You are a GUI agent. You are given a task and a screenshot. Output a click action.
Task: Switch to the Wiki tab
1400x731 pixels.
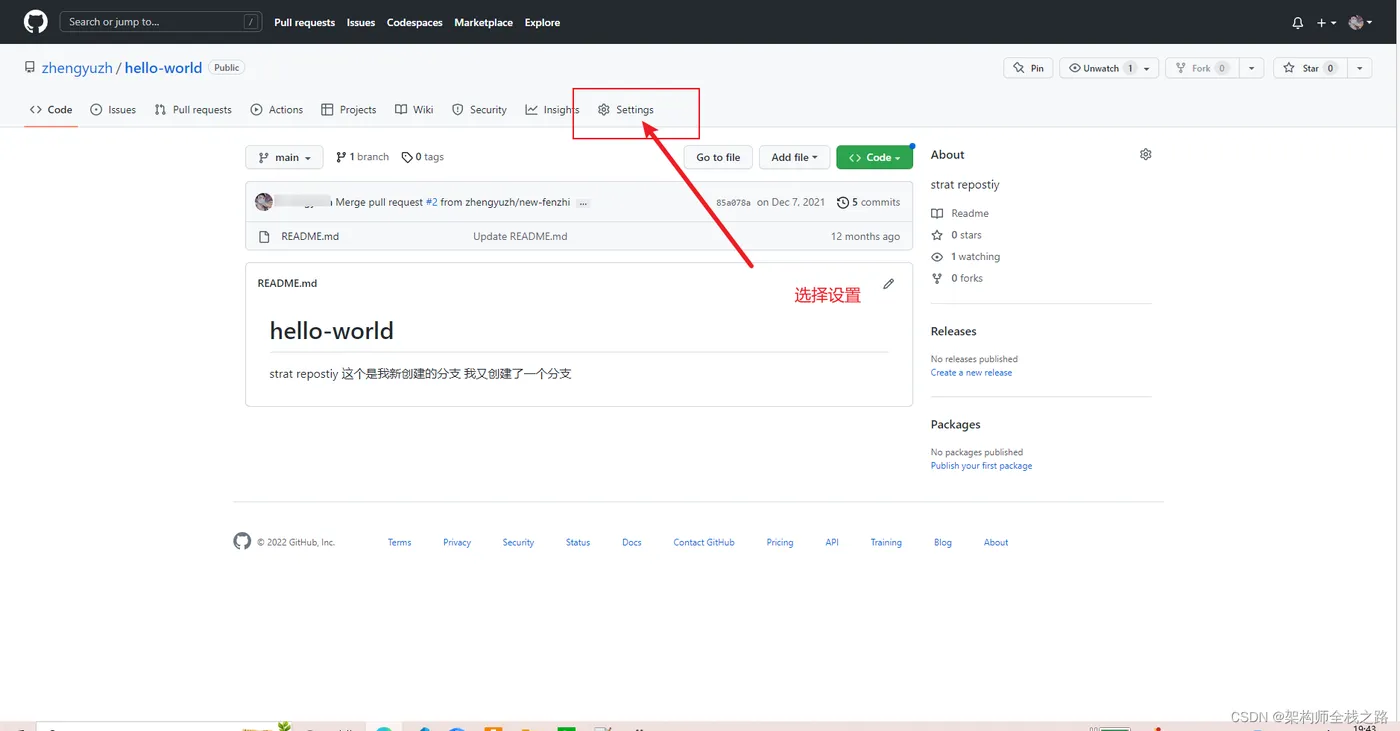point(414,110)
